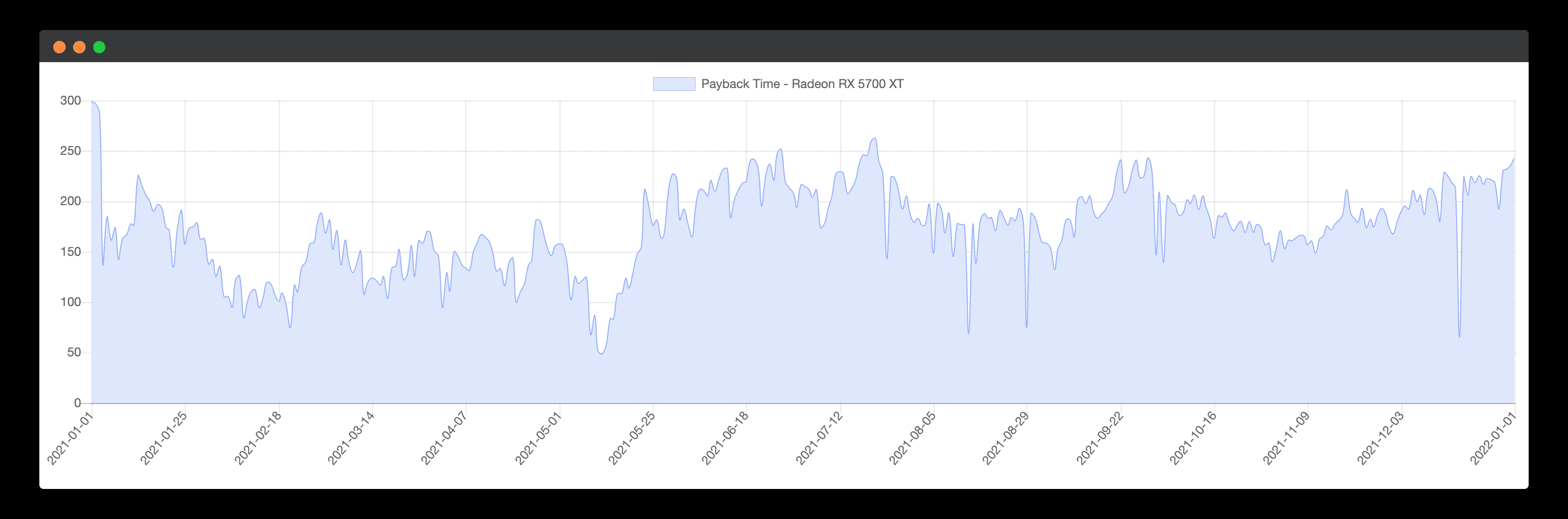Toggle the Payback Time legend color box
Image resolution: width=1568 pixels, height=519 pixels.
coord(674,84)
